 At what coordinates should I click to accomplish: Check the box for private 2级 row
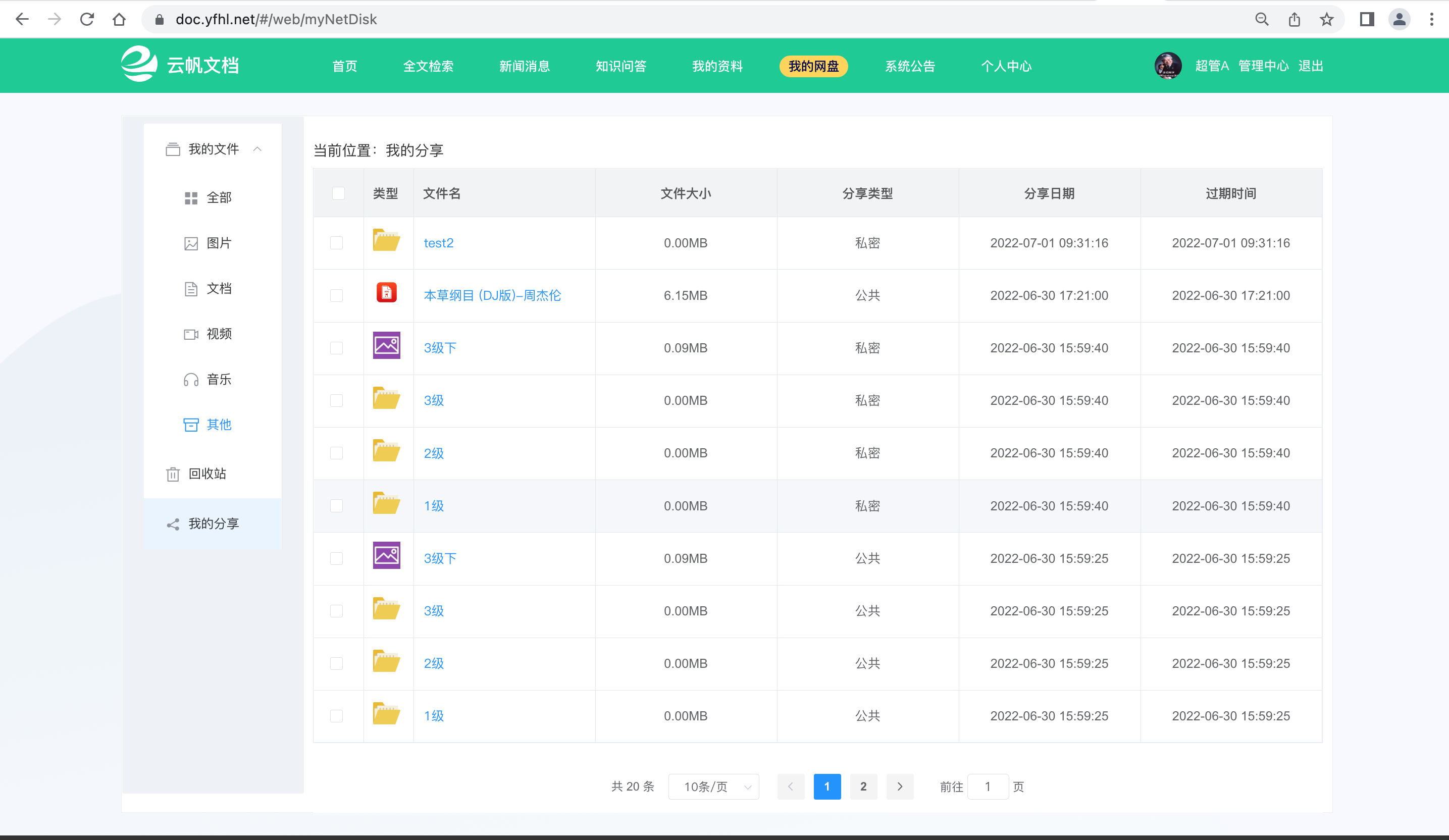(336, 453)
